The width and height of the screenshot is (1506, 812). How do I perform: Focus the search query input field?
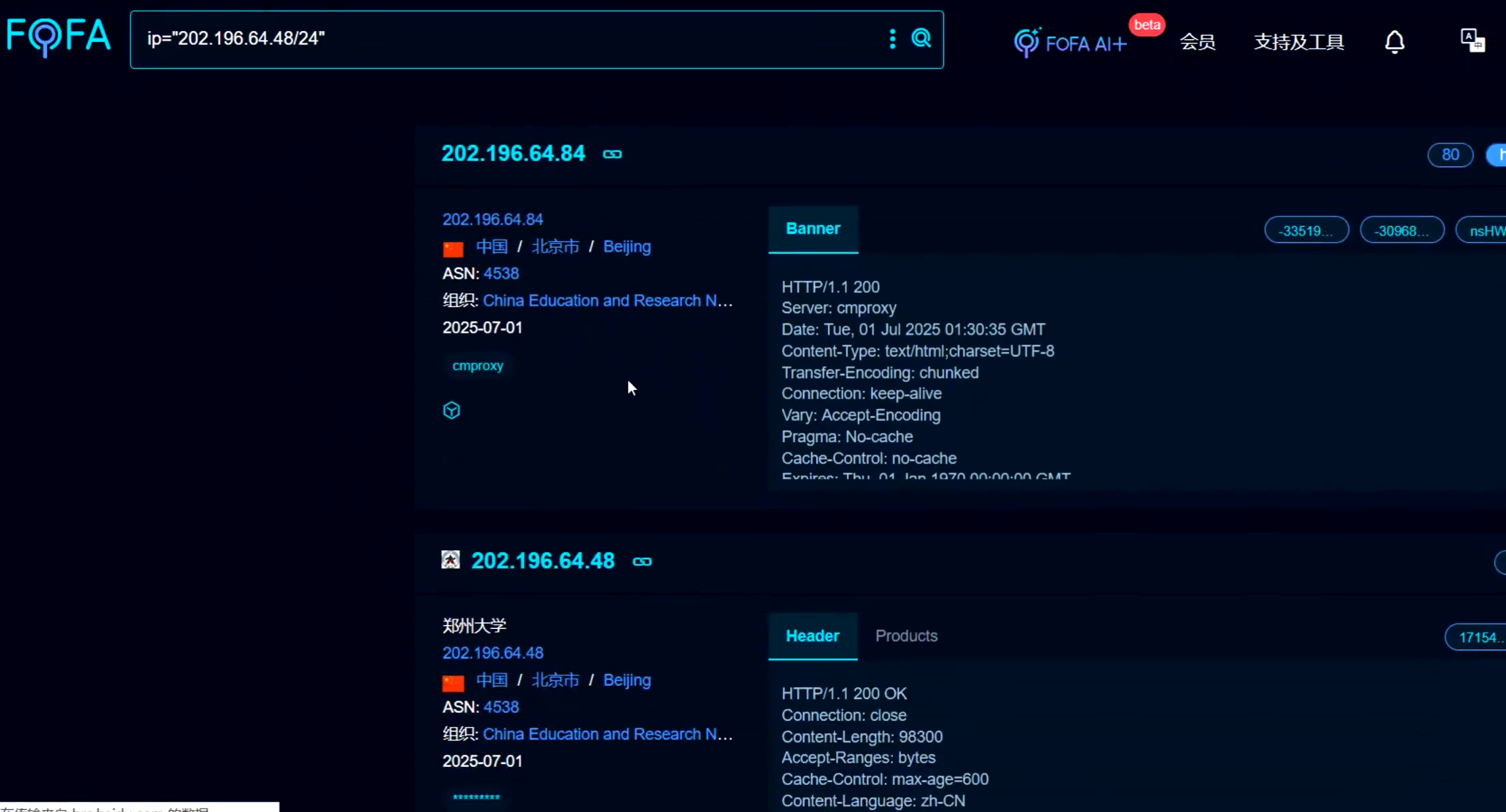(x=507, y=39)
